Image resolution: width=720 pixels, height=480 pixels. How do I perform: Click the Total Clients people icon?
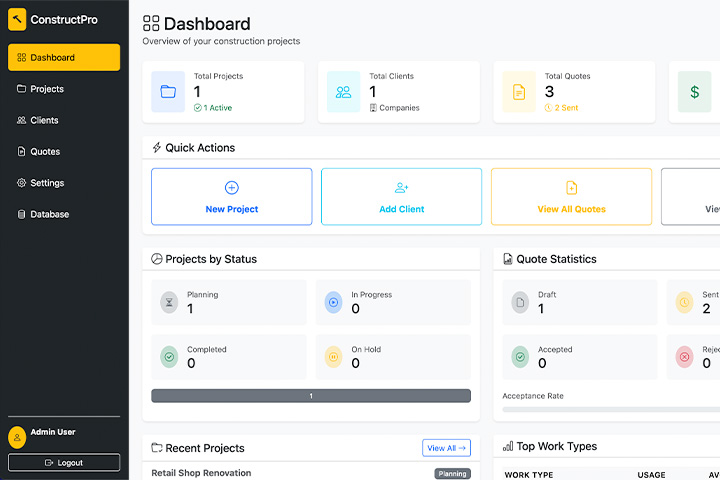tap(343, 92)
